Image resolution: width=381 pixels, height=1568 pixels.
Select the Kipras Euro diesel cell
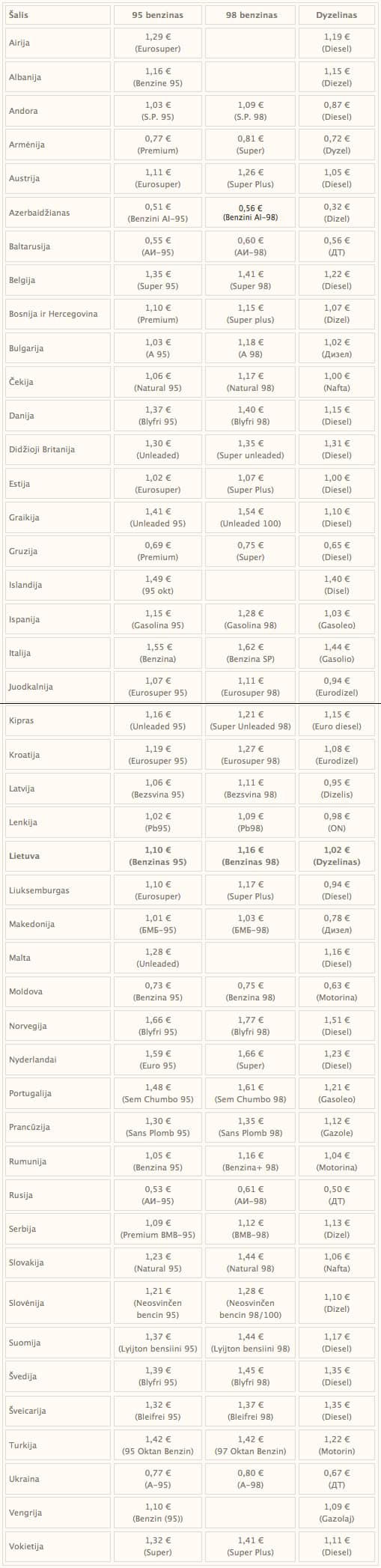click(337, 720)
